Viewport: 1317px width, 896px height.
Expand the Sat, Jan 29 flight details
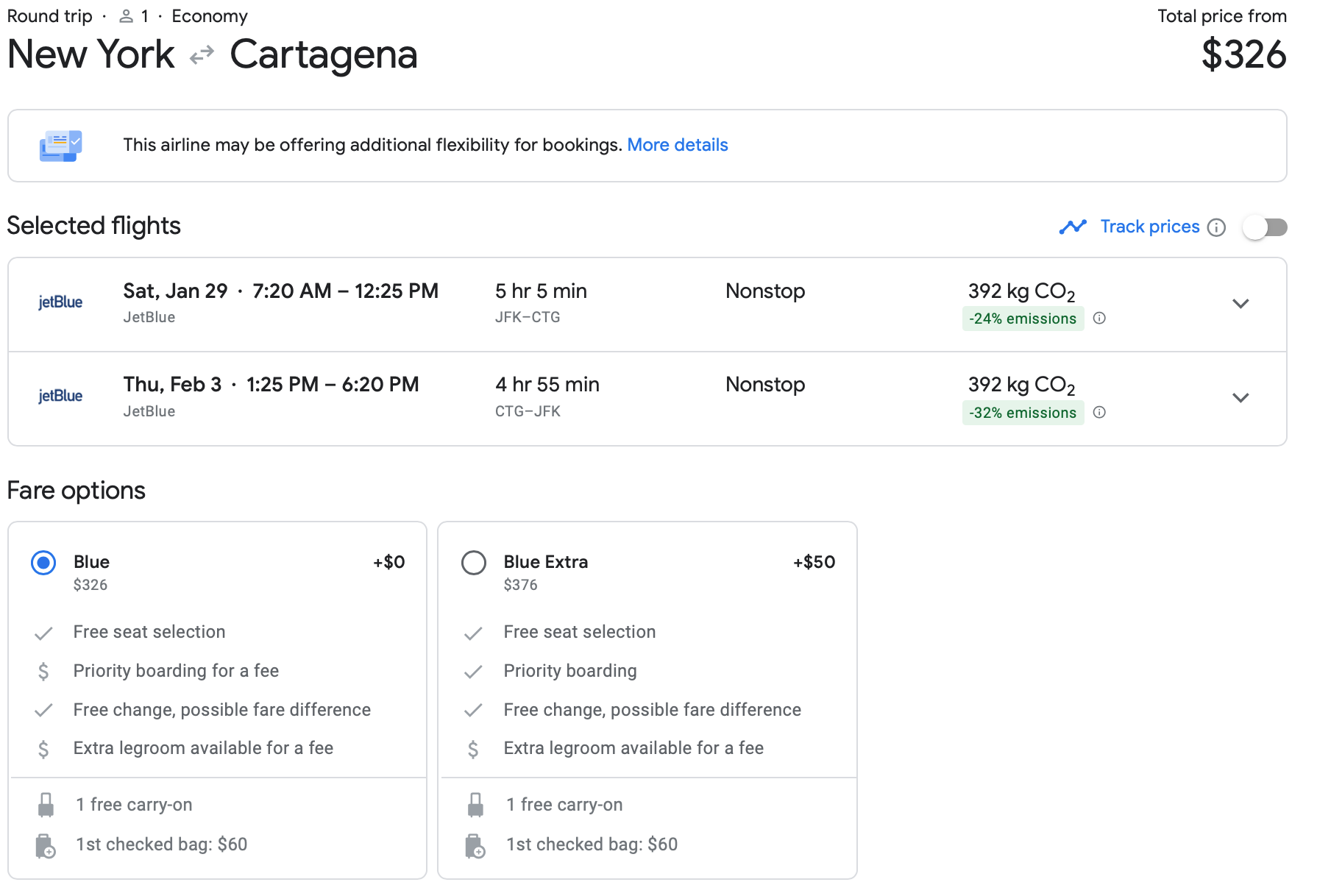[x=1240, y=304]
